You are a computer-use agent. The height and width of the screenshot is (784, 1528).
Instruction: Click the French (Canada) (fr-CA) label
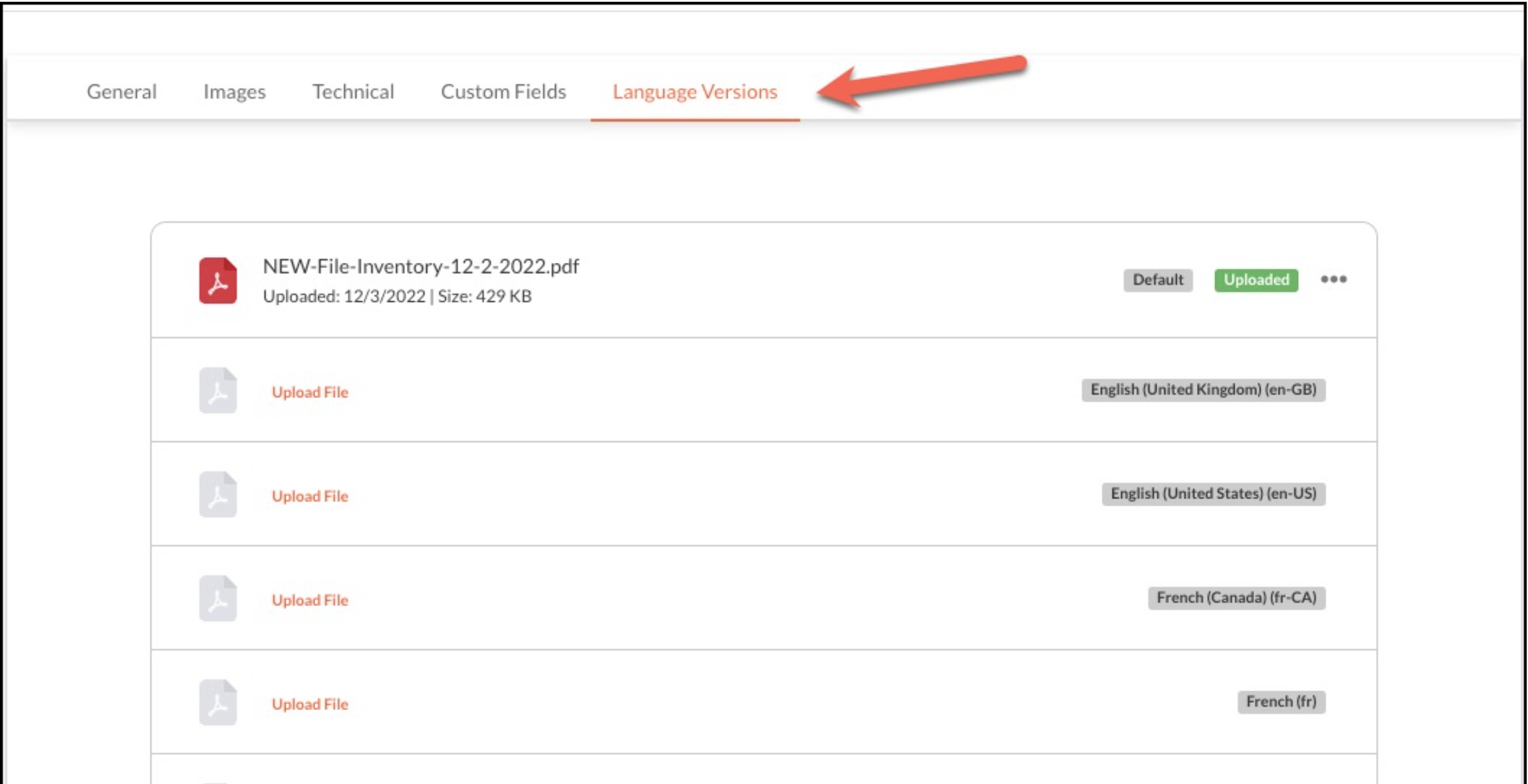1237,597
